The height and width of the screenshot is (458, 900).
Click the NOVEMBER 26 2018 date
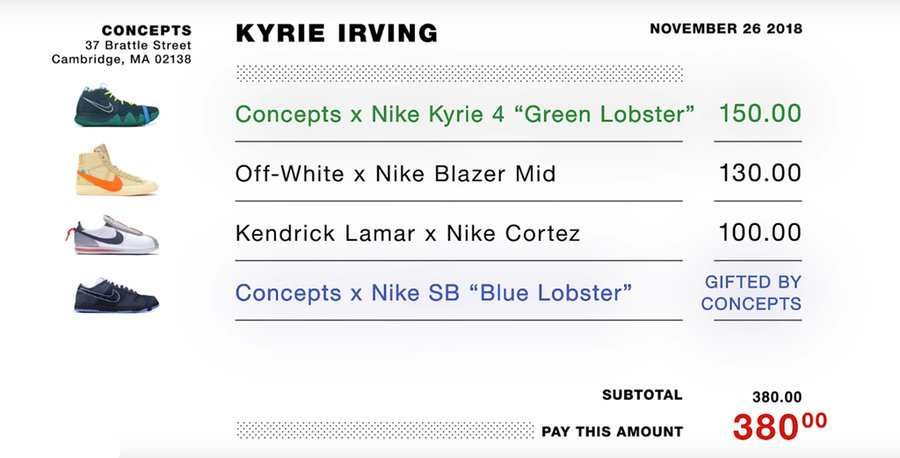coord(725,28)
